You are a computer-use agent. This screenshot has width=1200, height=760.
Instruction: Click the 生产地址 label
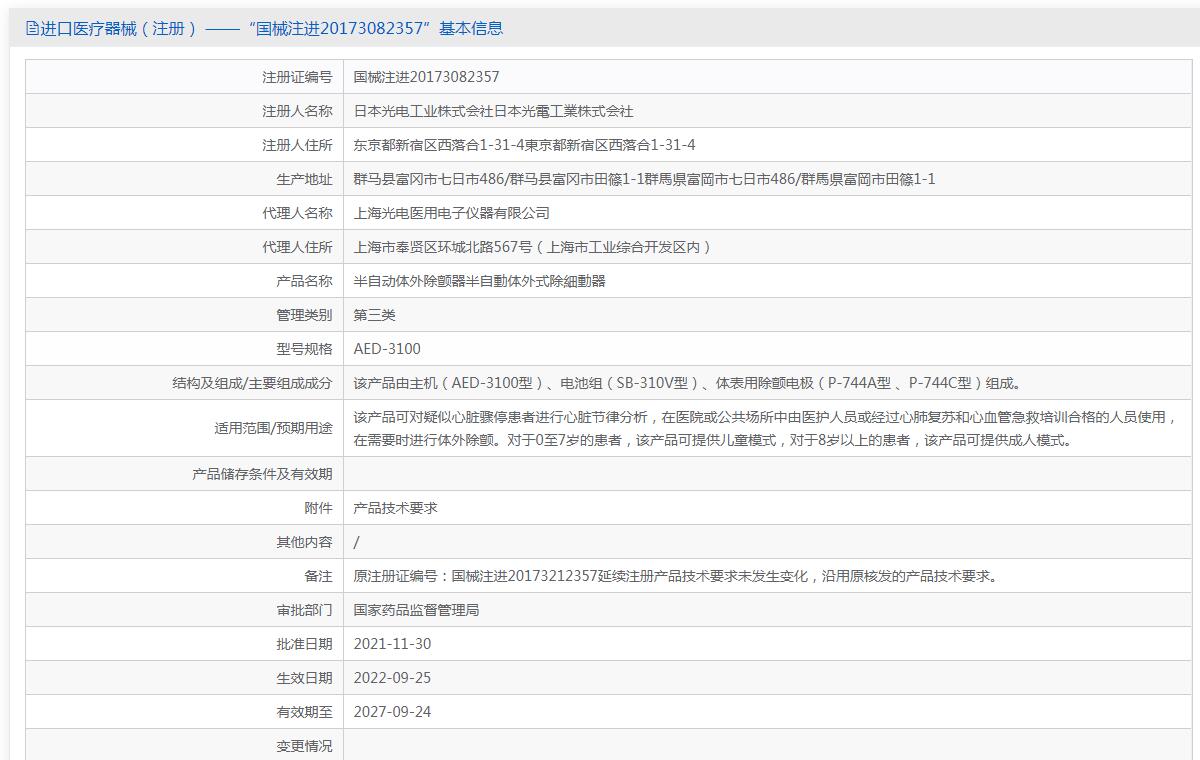tap(304, 179)
